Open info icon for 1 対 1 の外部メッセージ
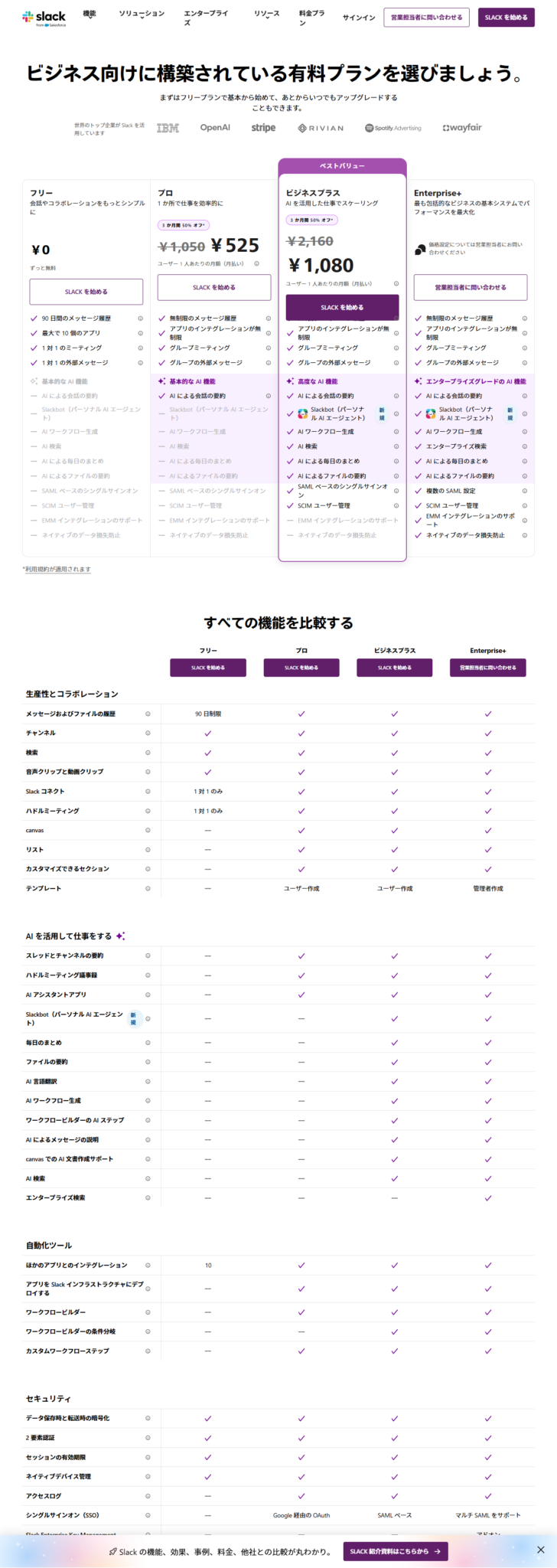This screenshot has width=557, height=1568. coord(140,363)
